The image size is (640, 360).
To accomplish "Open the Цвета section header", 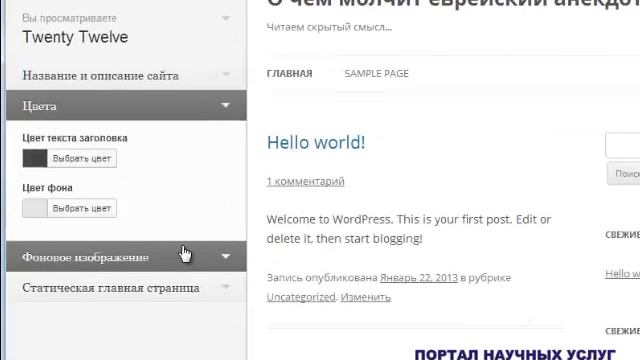I will pos(126,105).
